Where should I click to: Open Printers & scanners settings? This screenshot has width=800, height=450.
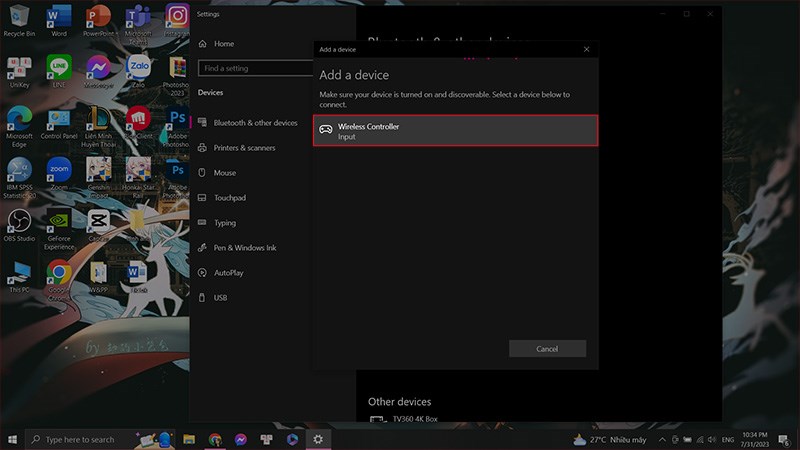[244, 148]
